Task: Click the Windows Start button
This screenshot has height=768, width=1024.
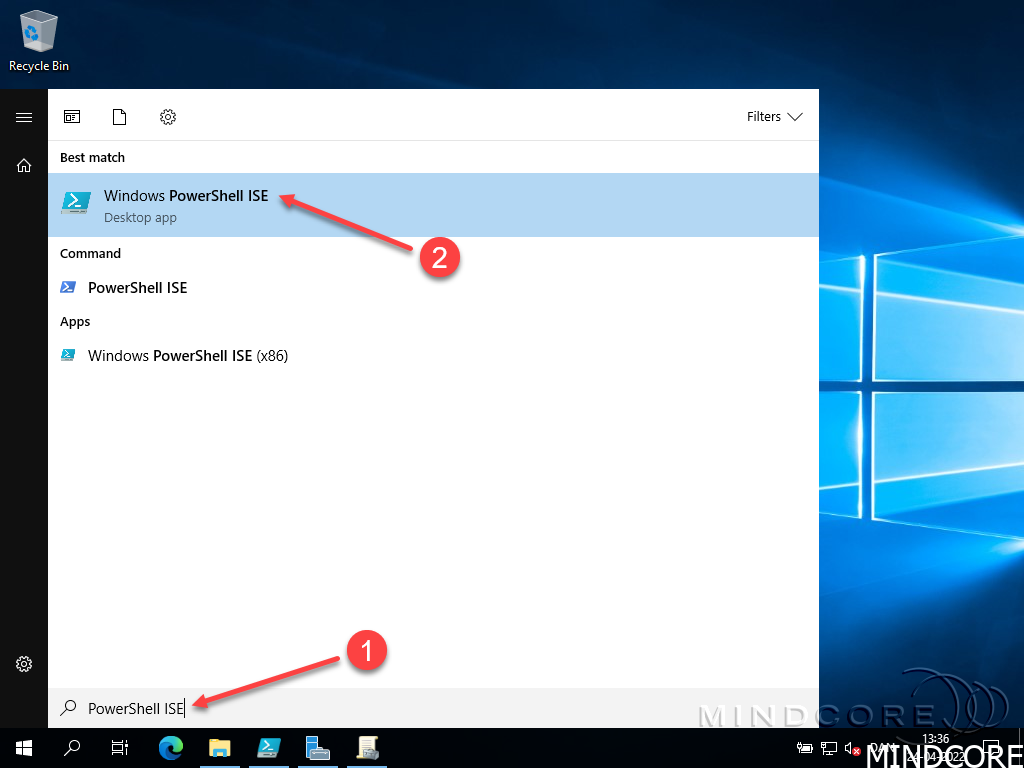Action: [x=24, y=747]
